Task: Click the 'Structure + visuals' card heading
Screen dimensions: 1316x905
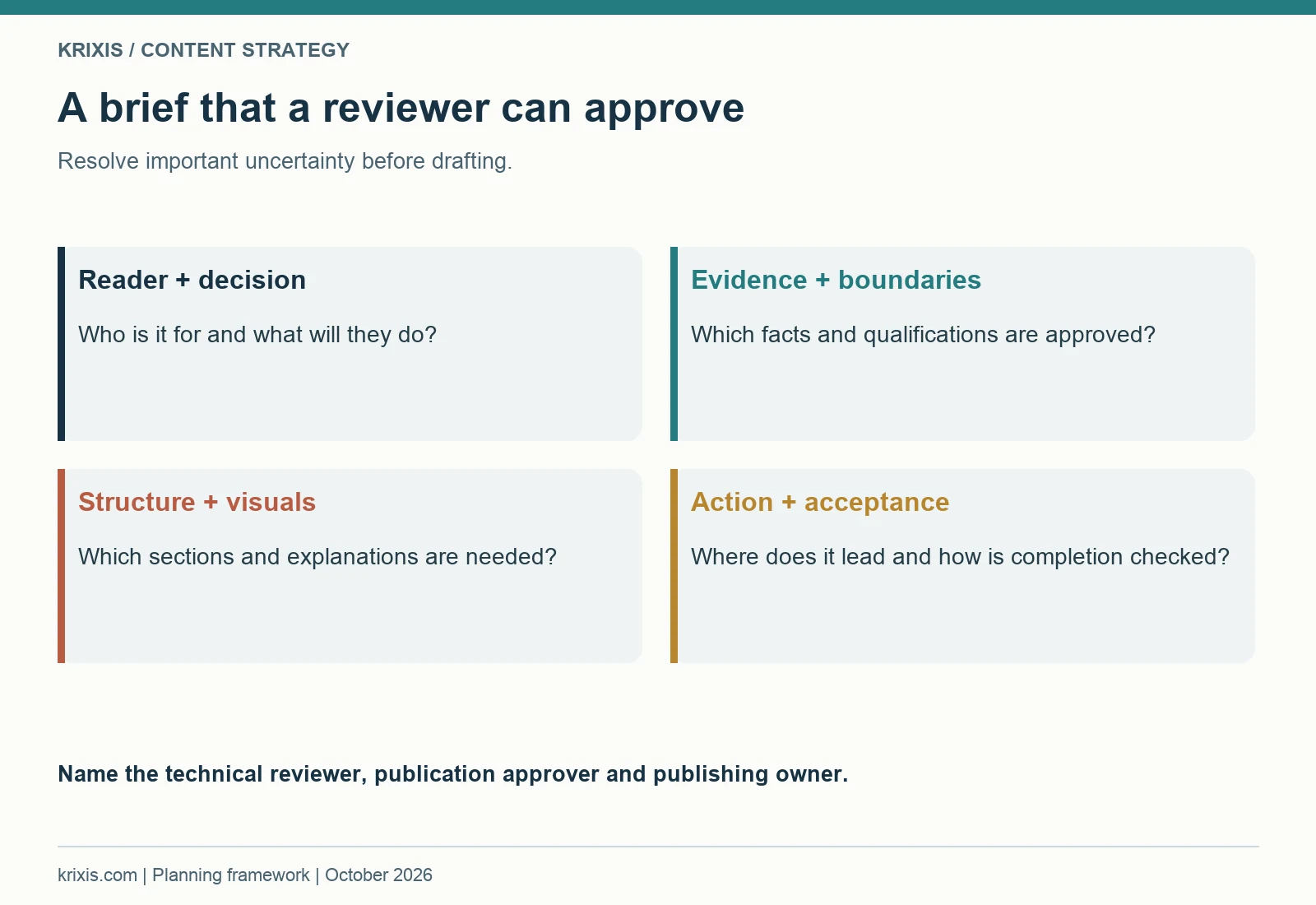Action: click(197, 502)
